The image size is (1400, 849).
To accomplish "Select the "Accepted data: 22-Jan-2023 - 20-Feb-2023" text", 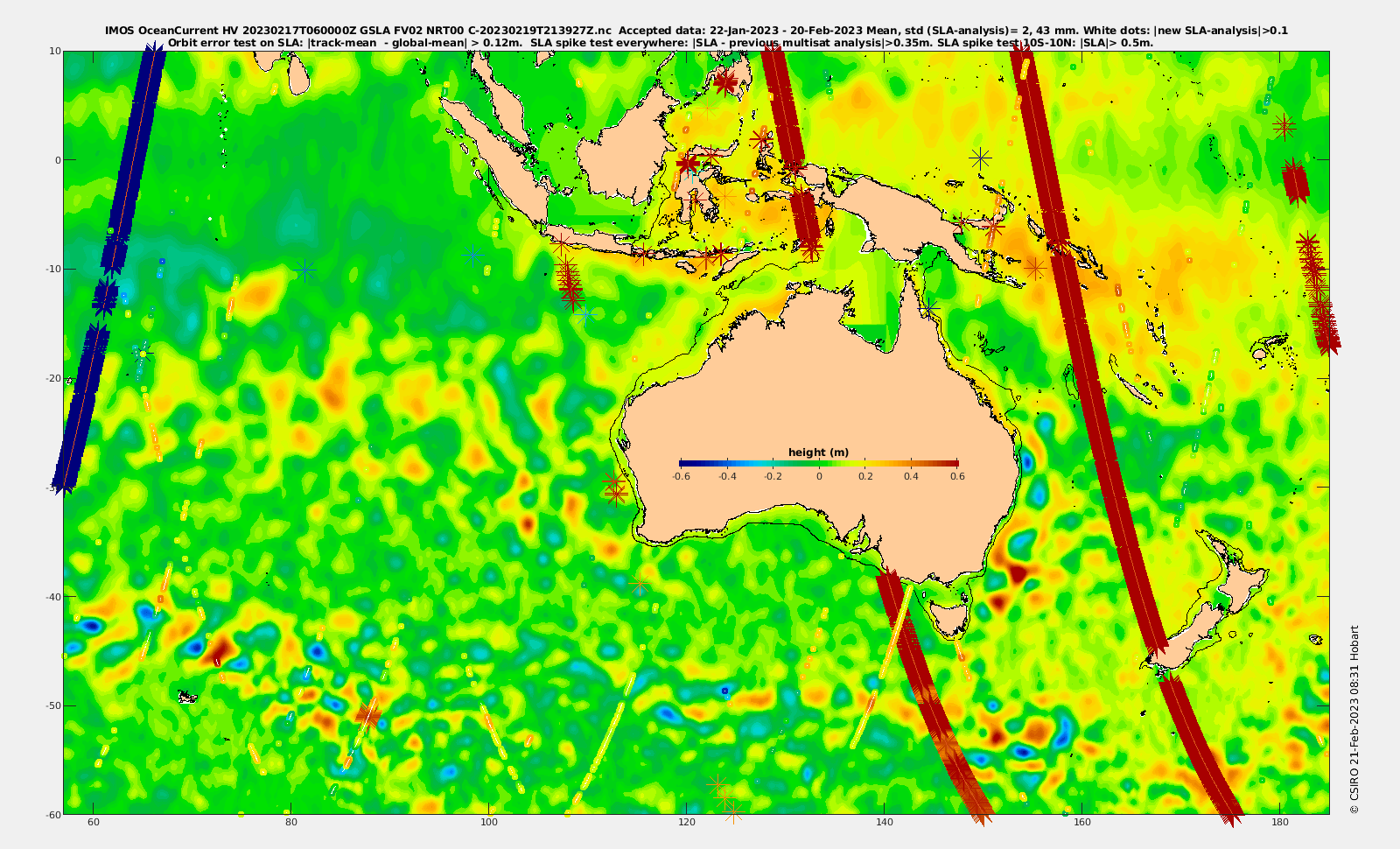I will pos(740,31).
